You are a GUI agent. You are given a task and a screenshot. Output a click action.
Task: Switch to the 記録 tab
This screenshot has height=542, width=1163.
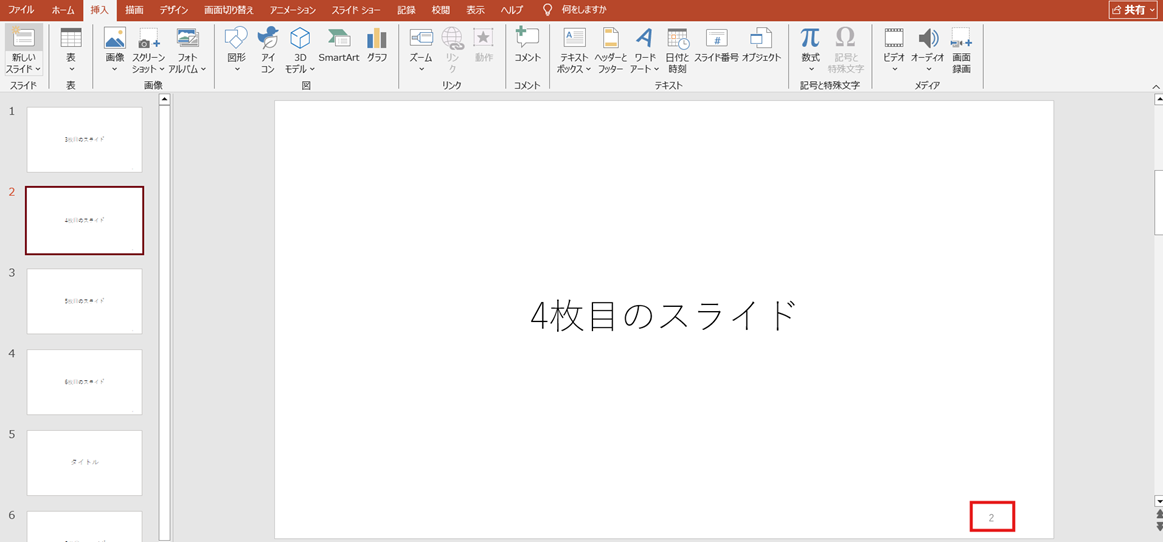[406, 10]
